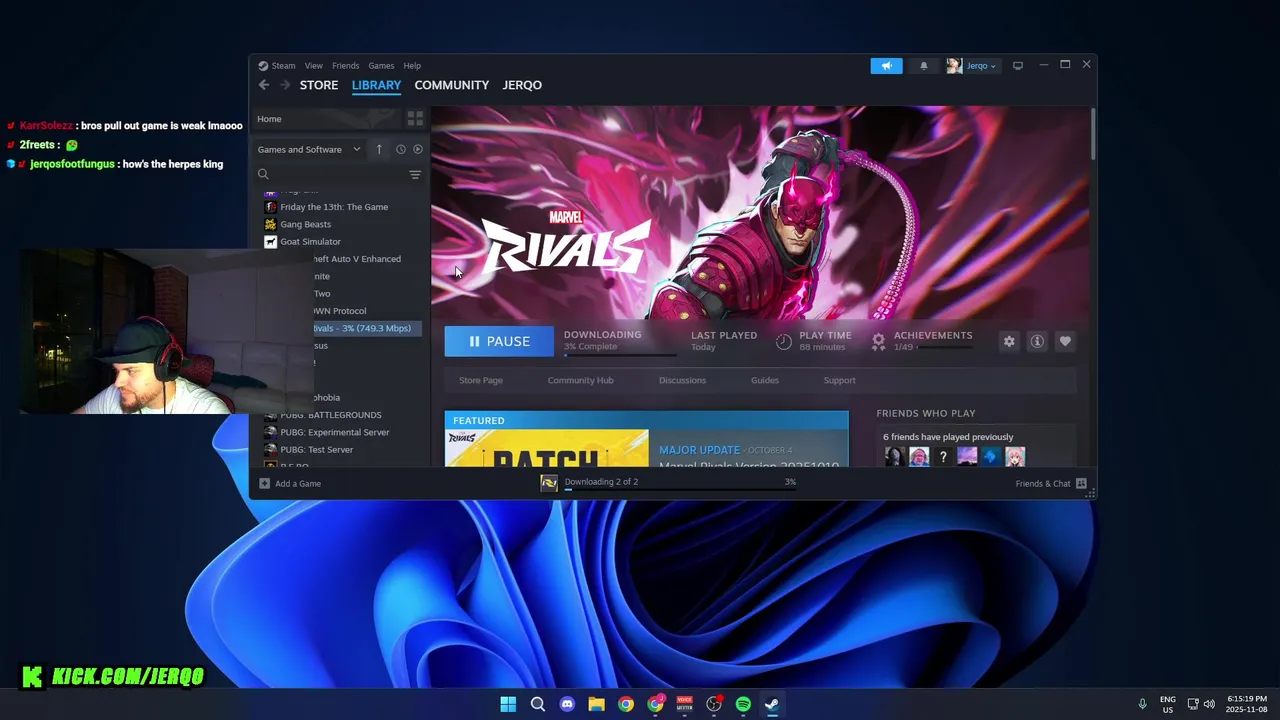Click the download progress bar under Downloading
Viewport: 1280px width, 720px height.
tap(620, 355)
